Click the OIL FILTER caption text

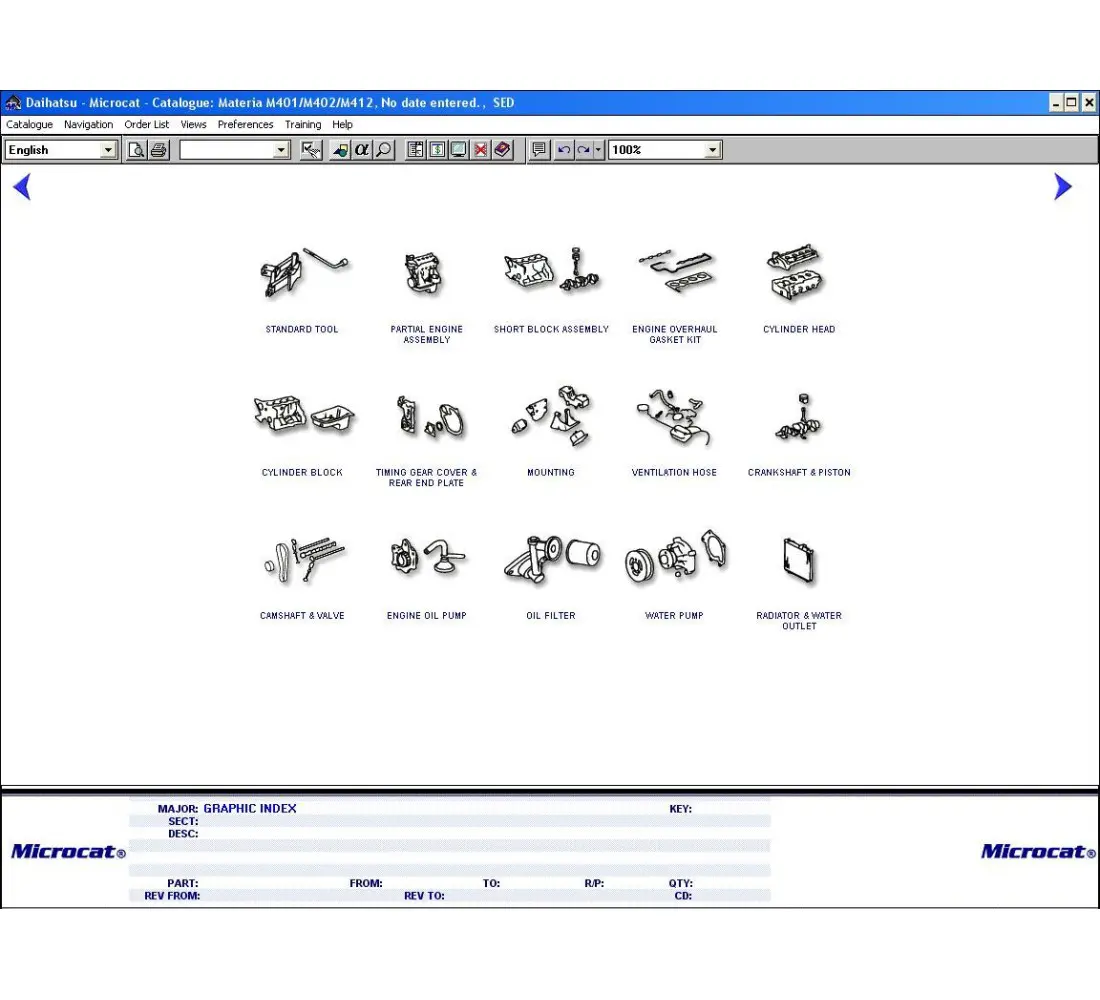pyautogui.click(x=551, y=615)
